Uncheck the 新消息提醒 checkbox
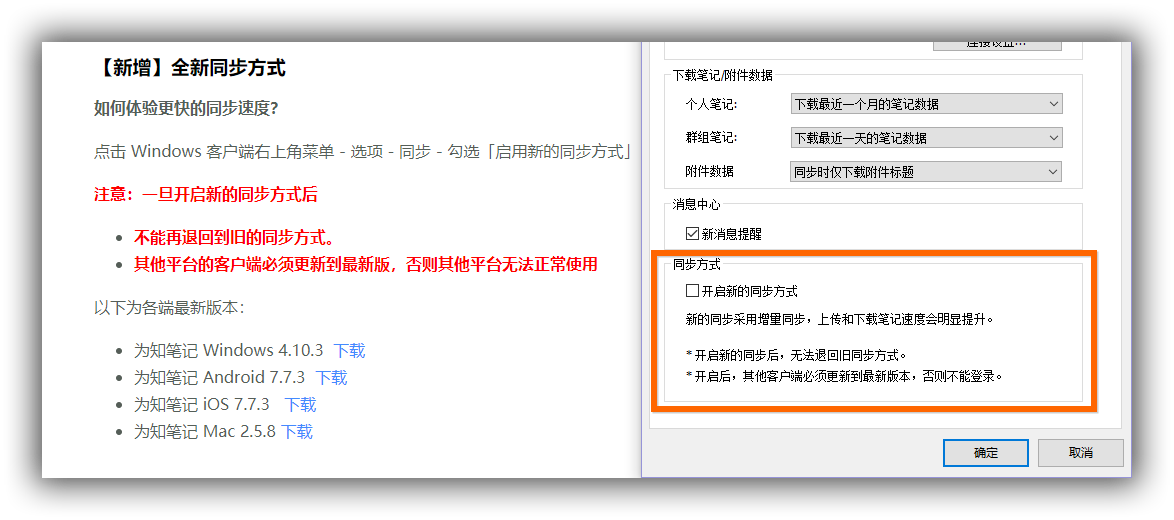Image resolution: width=1174 pixels, height=520 pixels. click(692, 234)
